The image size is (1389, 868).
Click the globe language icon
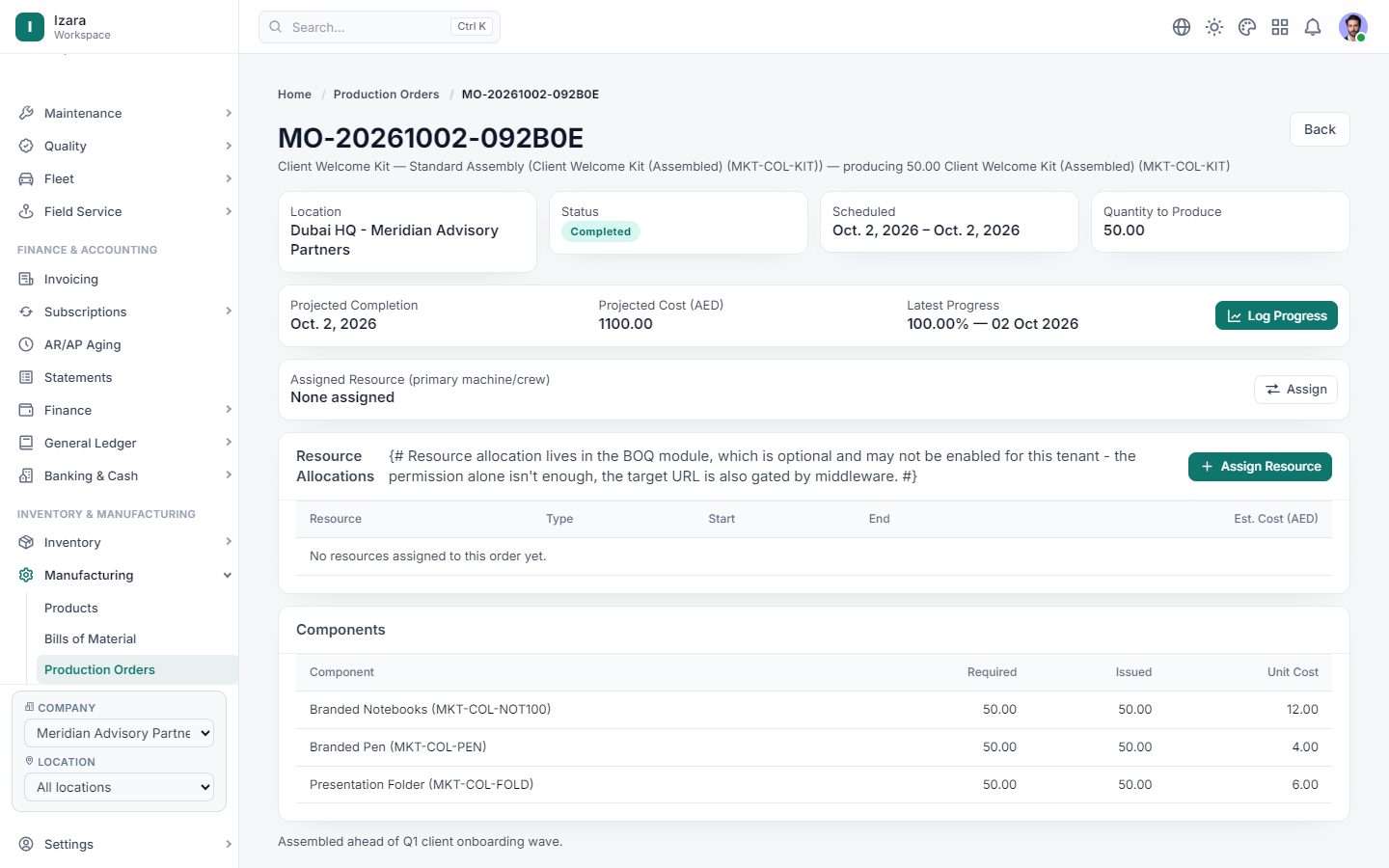pos(1182,27)
